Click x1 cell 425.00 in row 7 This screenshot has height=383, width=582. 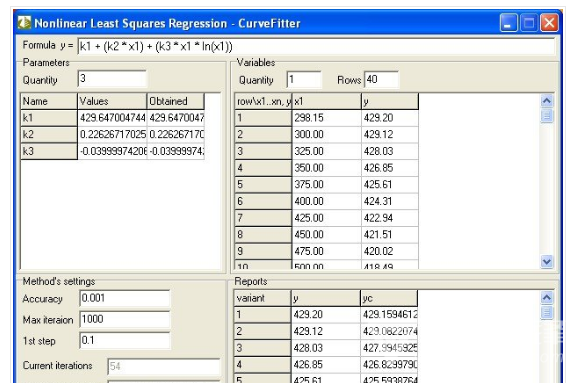click(x=327, y=218)
